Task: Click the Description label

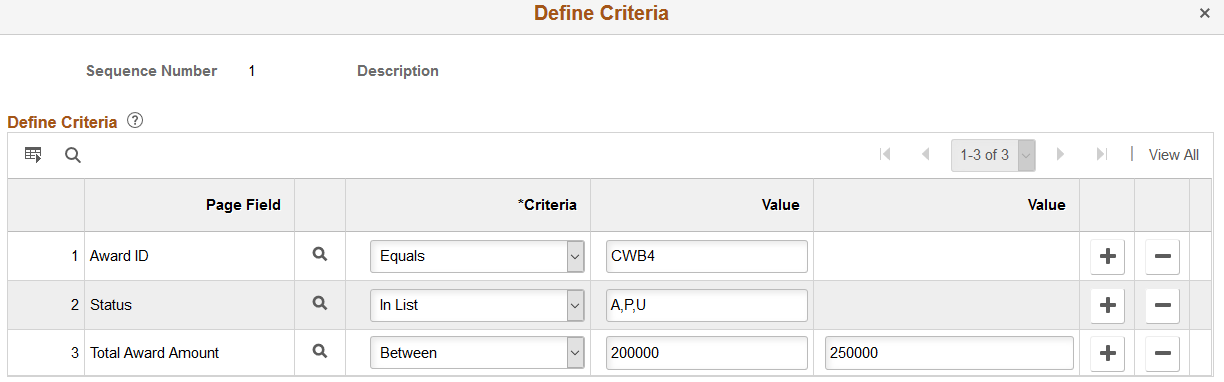Action: click(398, 71)
